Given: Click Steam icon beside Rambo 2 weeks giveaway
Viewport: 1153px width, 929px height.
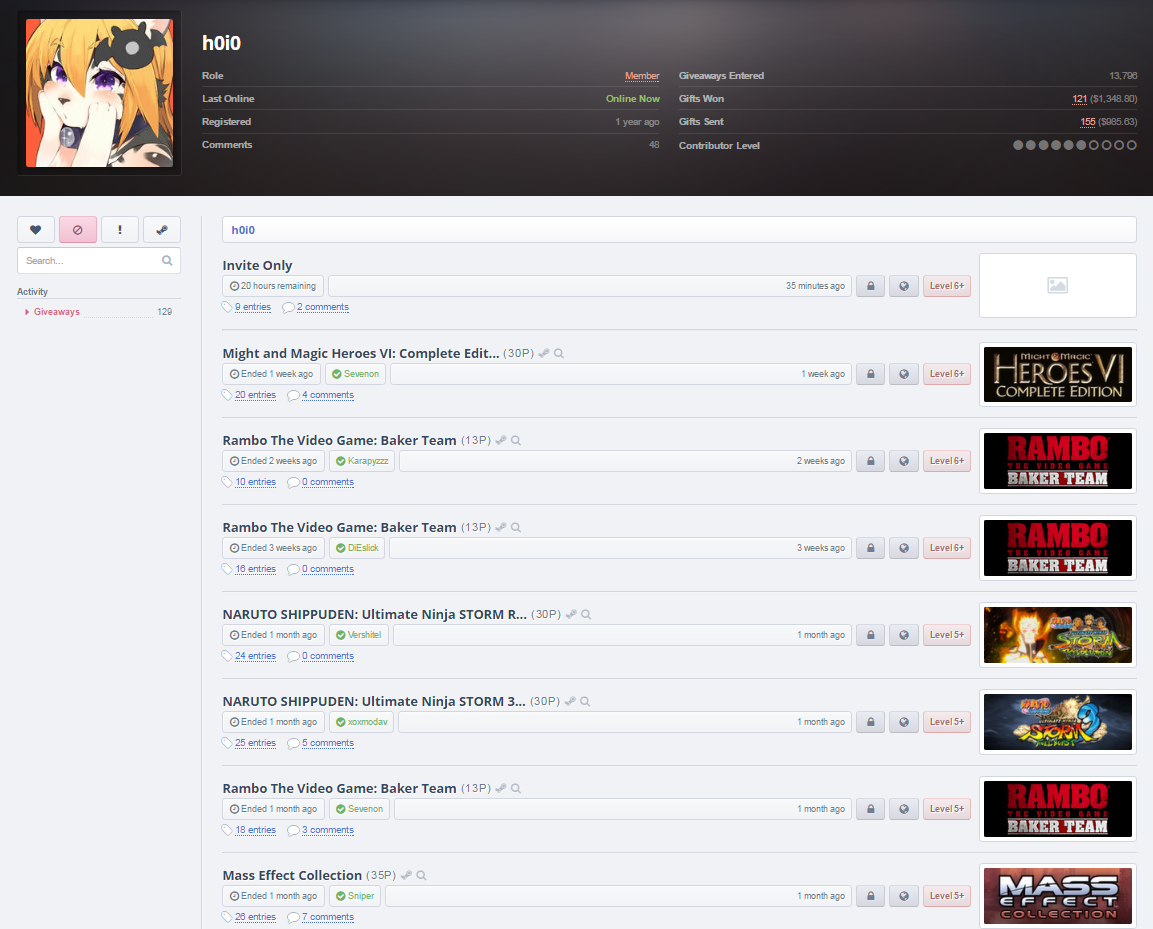Looking at the screenshot, I should tap(501, 441).
